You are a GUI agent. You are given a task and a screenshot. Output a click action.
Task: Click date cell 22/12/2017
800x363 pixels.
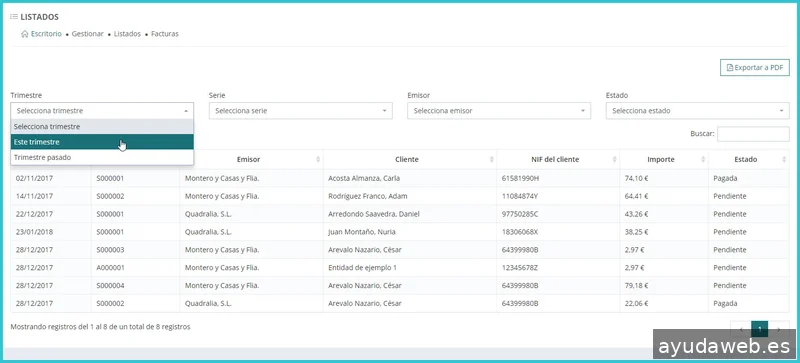(x=35, y=214)
